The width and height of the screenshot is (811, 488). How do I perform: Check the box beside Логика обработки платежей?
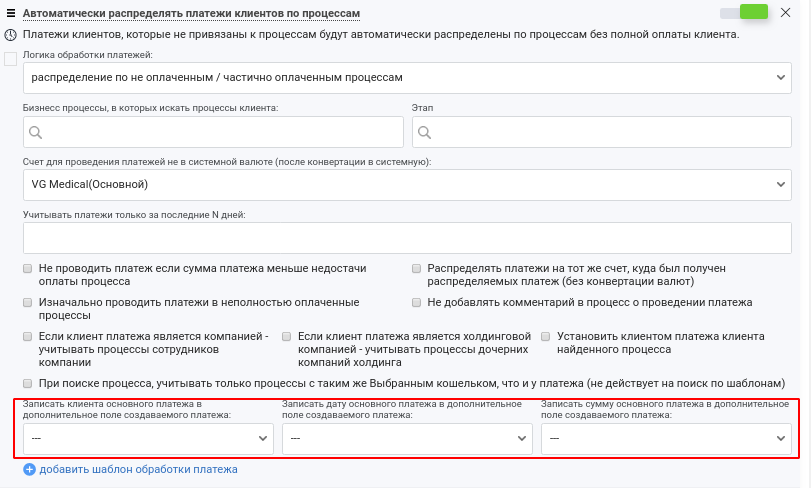tap(10, 59)
